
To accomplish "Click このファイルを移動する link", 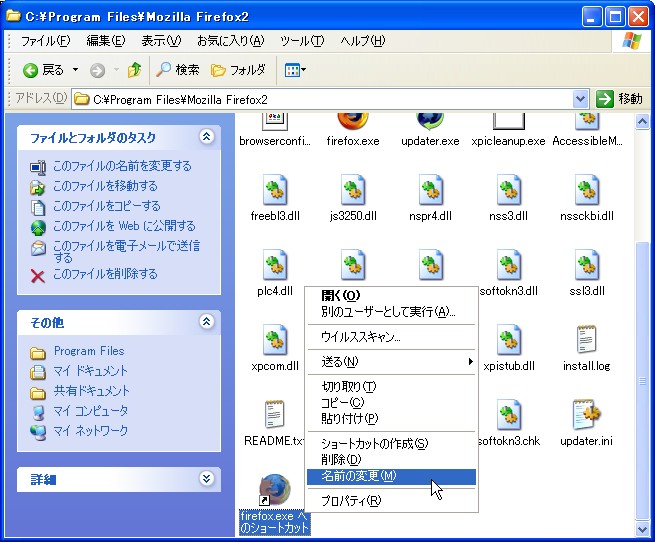I will (x=105, y=186).
